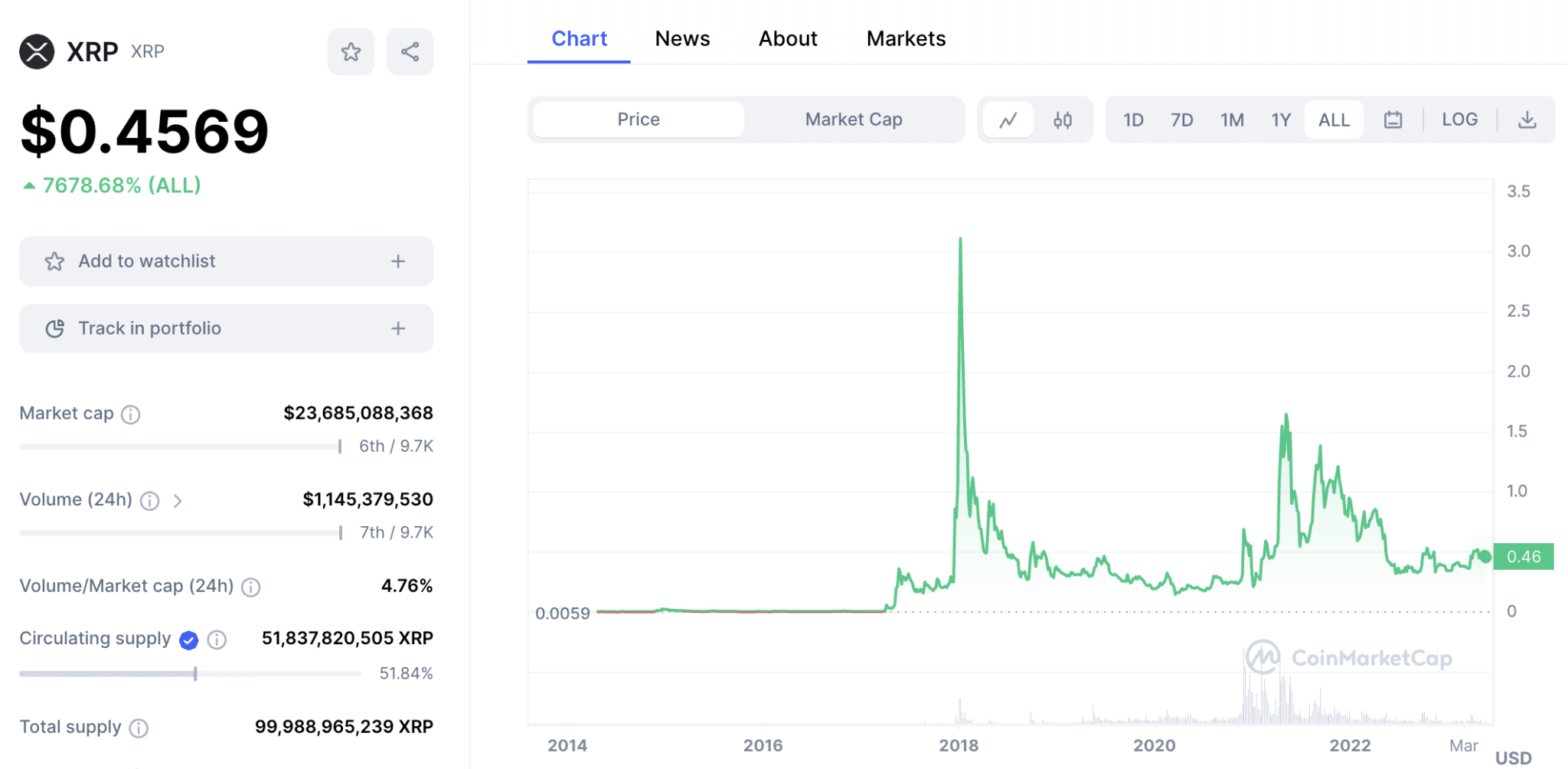Click the 7678.68% (ALL) change text
1568x769 pixels.
pos(121,185)
